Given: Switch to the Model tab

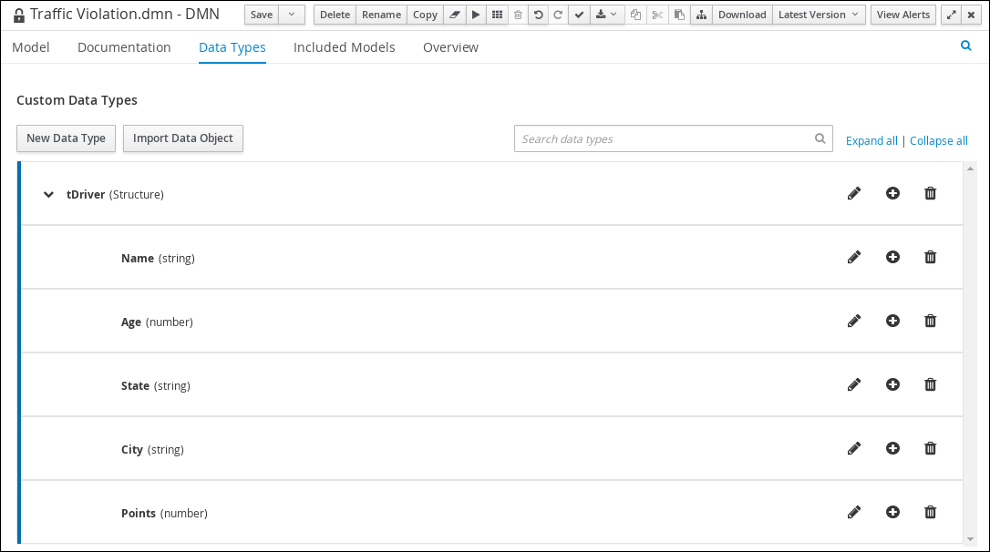Looking at the screenshot, I should pyautogui.click(x=31, y=48).
